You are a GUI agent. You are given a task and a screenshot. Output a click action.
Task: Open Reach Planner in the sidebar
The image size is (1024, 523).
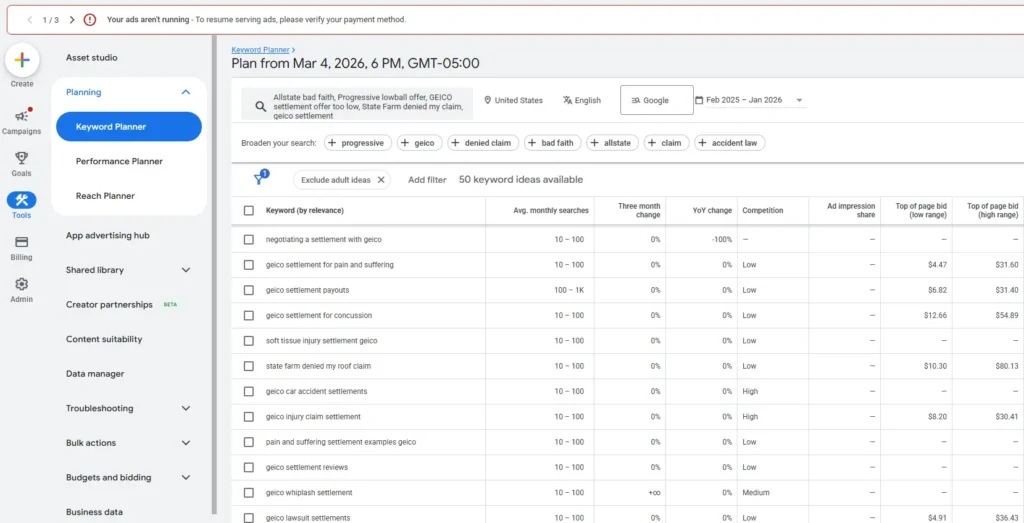[x=105, y=196]
